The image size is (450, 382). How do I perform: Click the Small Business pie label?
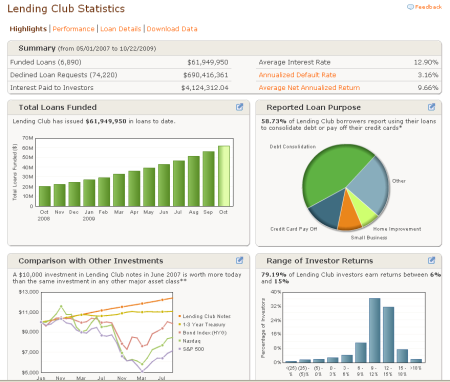tap(369, 238)
